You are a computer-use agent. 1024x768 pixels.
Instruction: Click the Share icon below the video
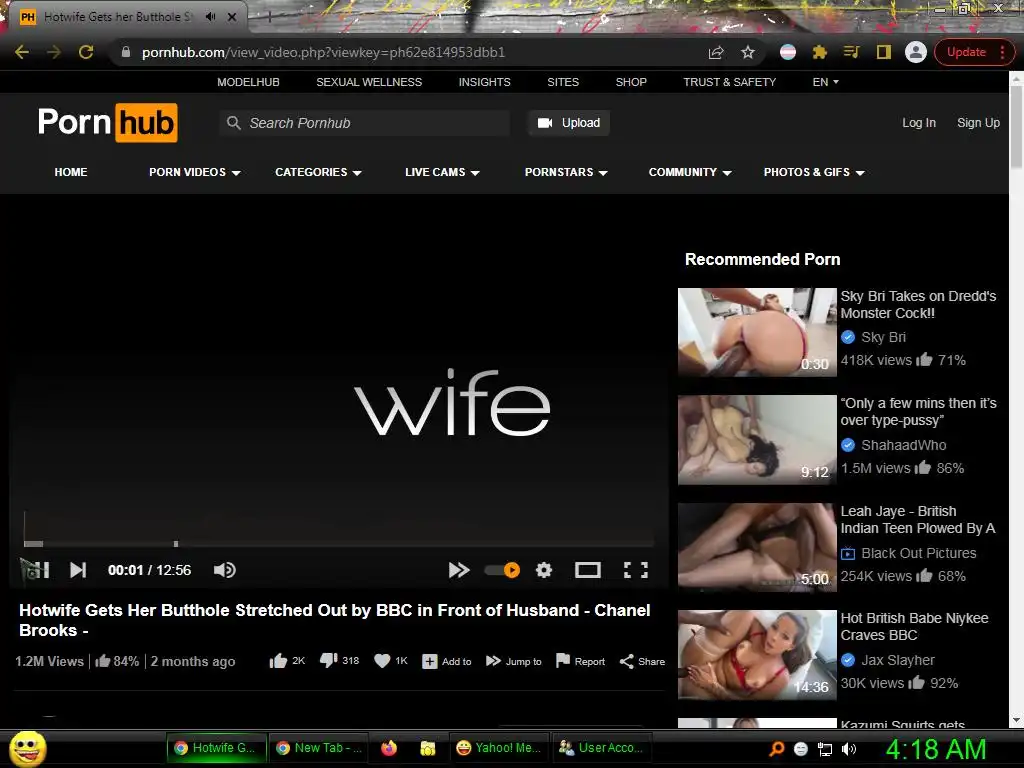click(626, 662)
